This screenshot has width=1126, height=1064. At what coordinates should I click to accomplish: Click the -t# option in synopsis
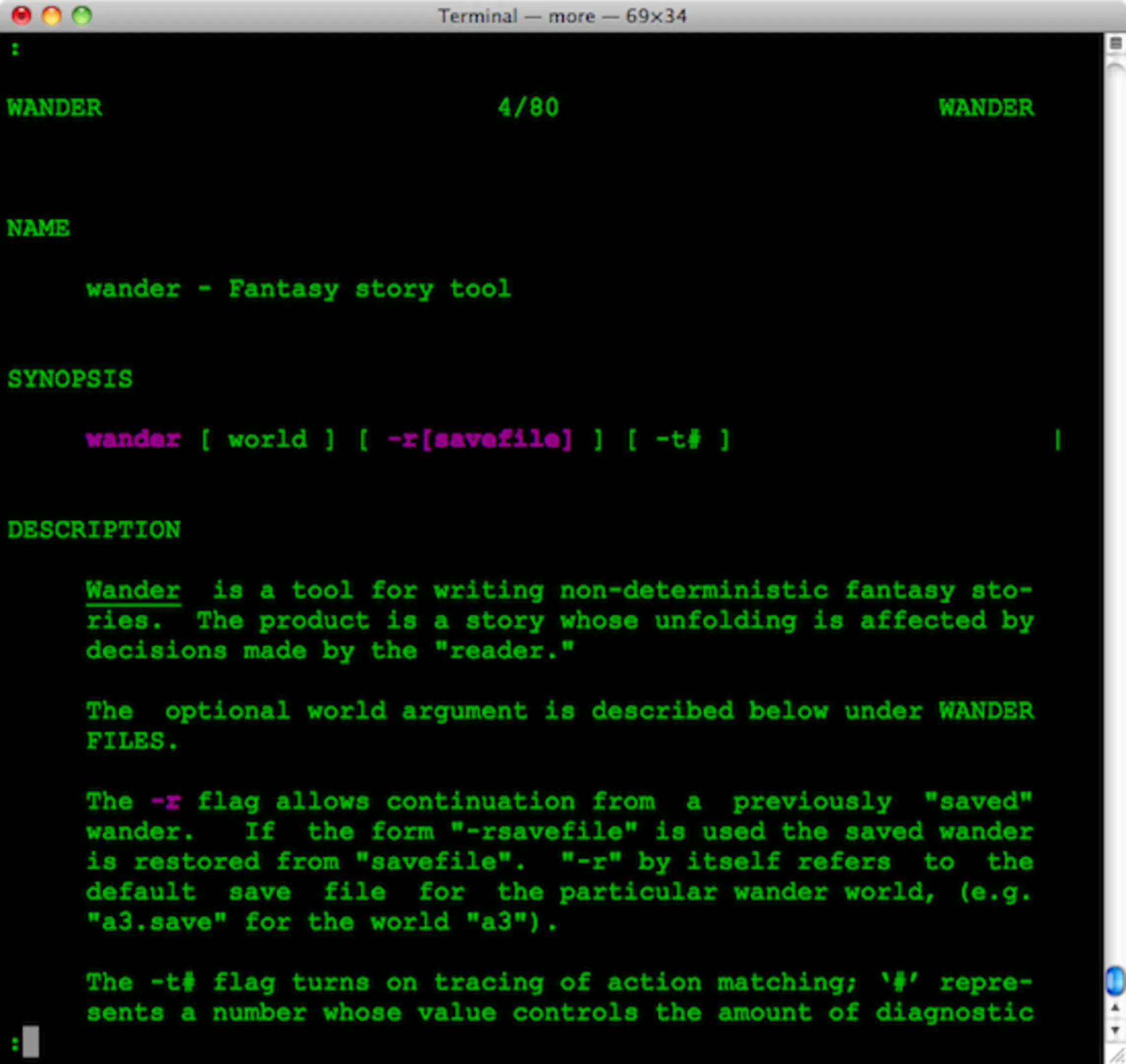[679, 439]
